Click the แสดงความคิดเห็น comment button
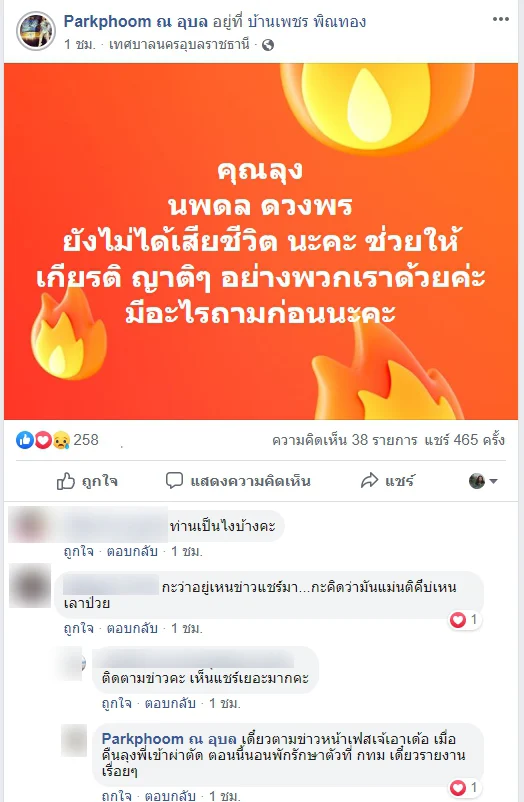This screenshot has height=802, width=524. coord(238,481)
